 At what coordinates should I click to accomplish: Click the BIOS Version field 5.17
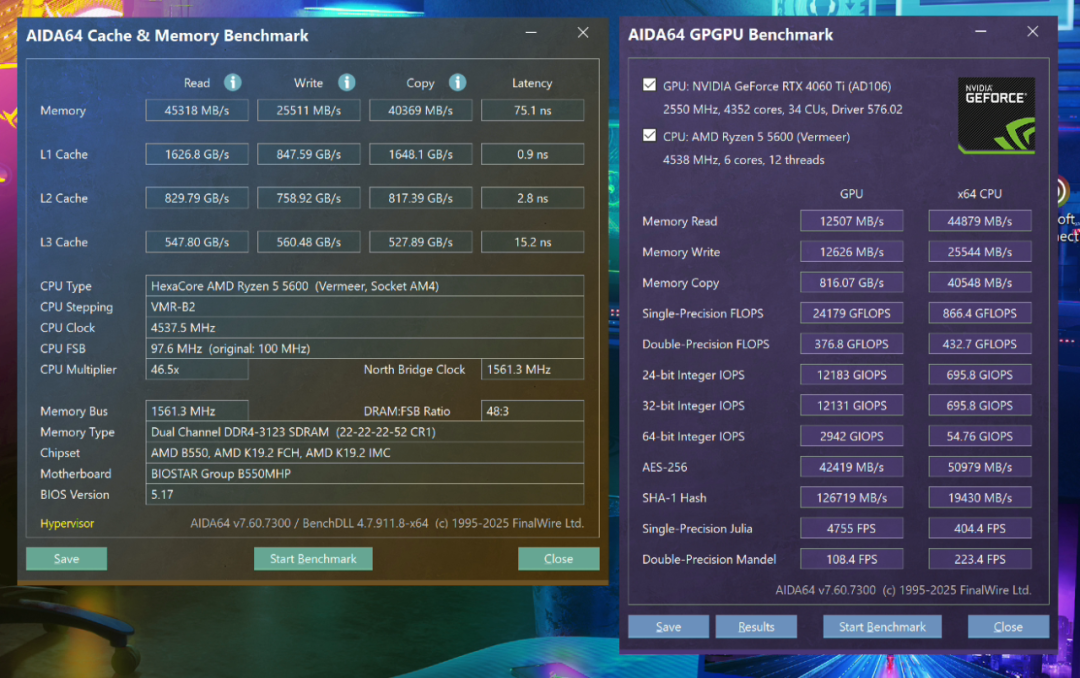coord(364,495)
